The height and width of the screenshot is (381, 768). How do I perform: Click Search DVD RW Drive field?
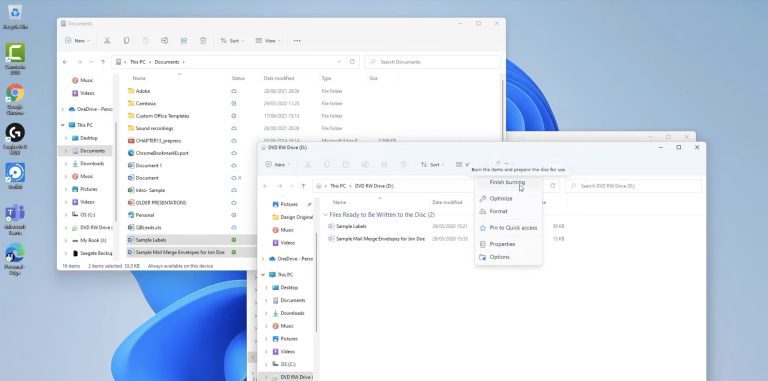633,186
